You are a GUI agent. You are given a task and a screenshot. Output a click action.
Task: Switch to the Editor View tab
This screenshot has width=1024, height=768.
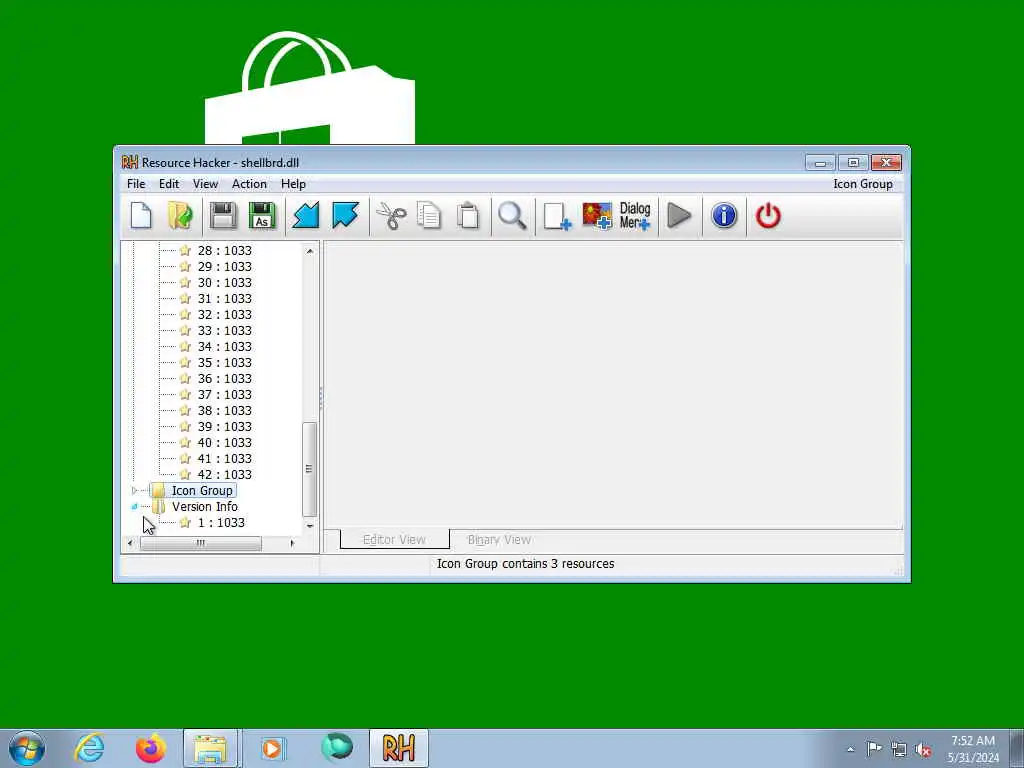[x=394, y=539]
